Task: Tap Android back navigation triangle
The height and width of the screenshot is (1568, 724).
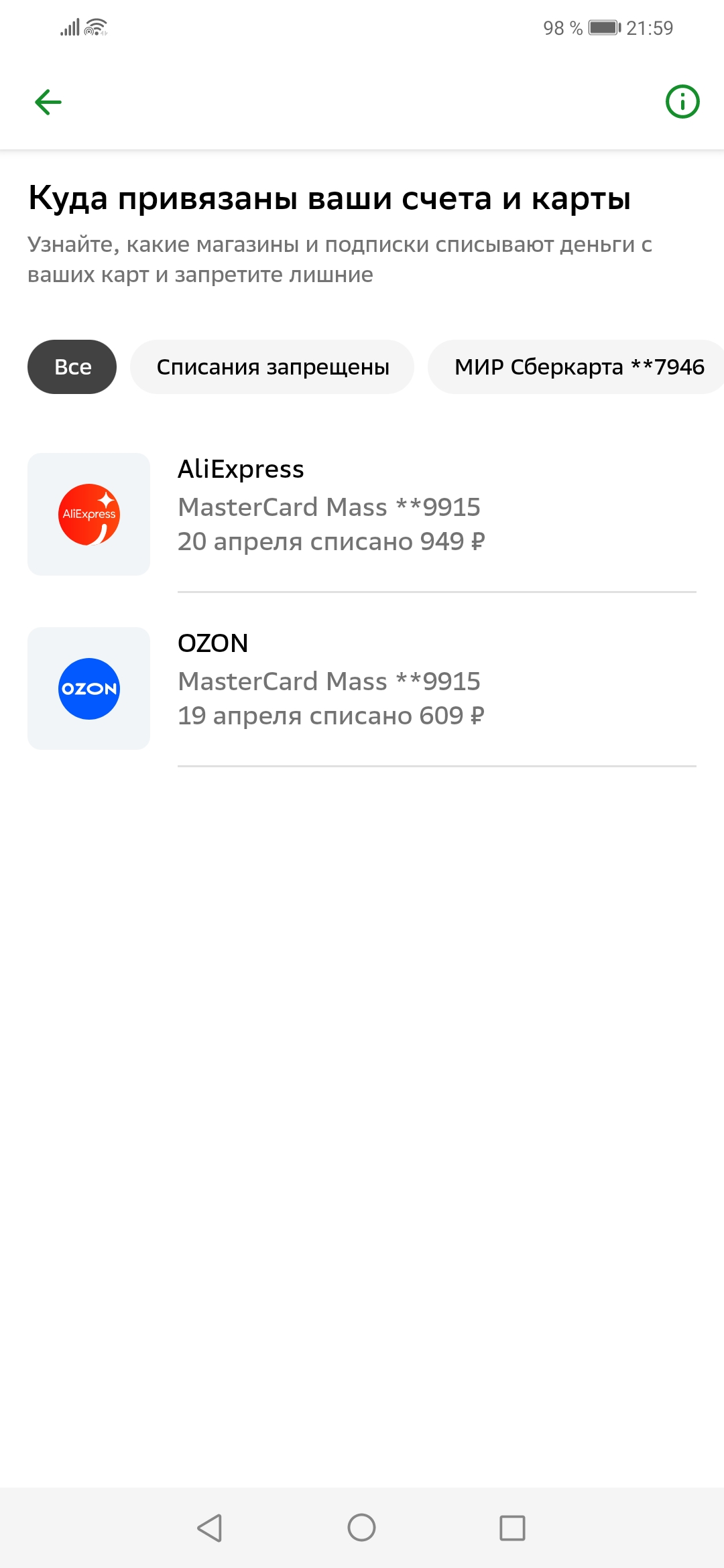Action: tap(210, 1528)
